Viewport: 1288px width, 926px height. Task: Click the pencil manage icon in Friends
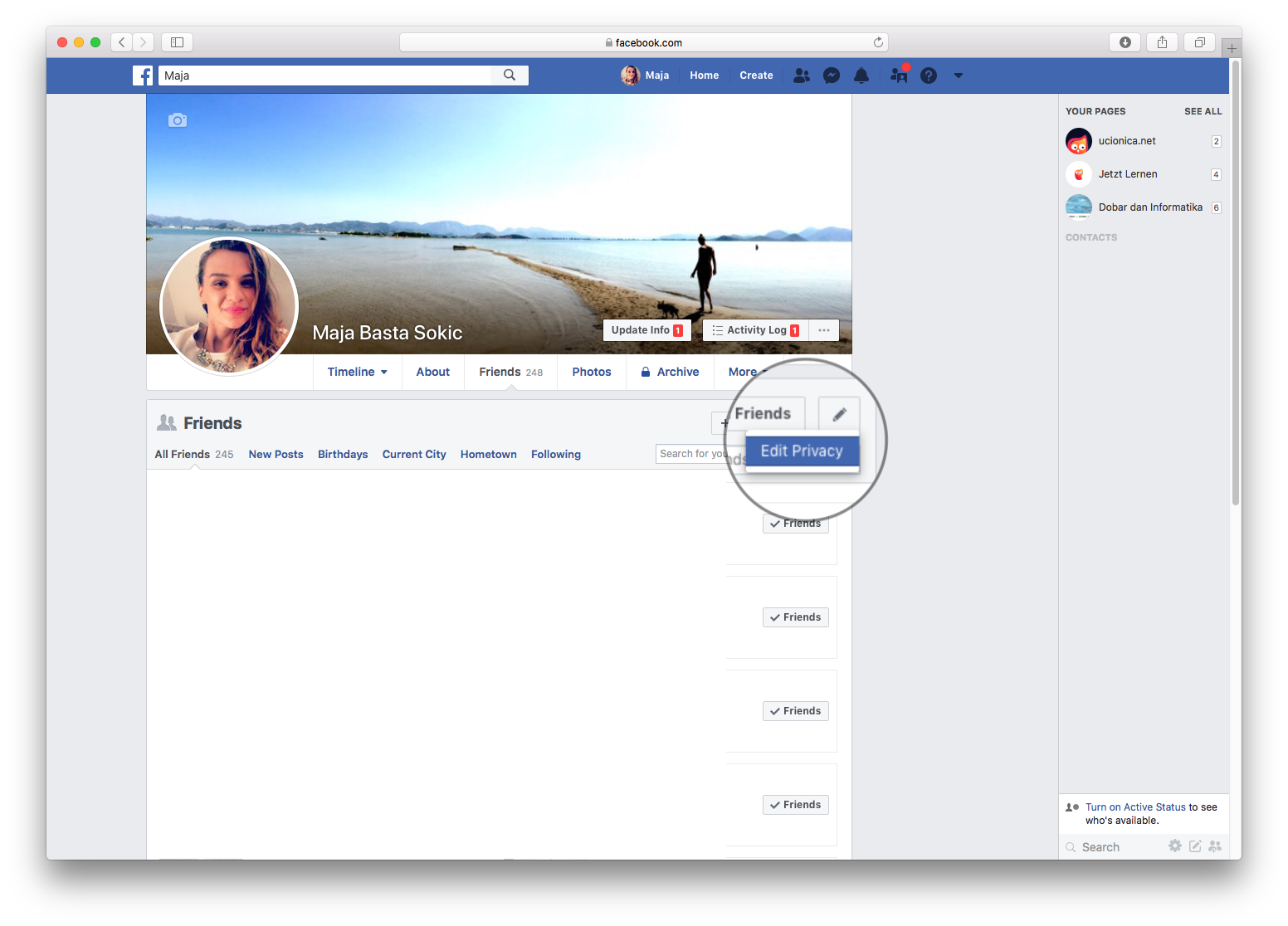click(x=839, y=414)
